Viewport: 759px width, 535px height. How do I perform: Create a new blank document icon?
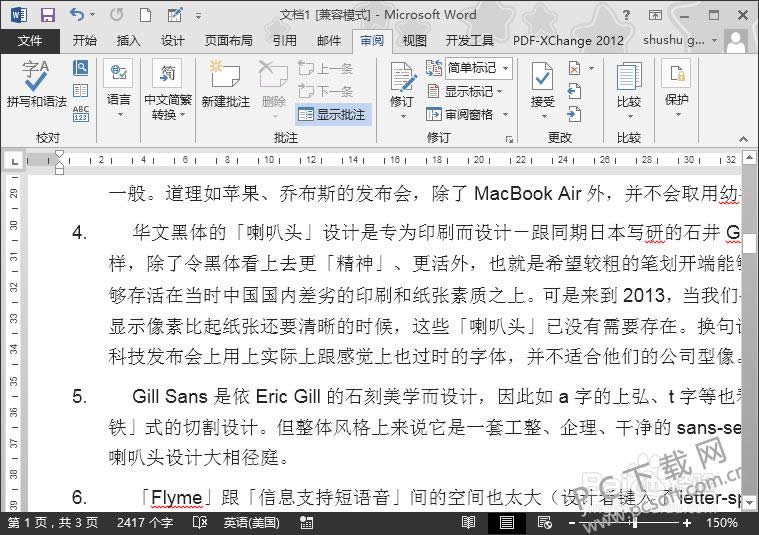(145, 15)
